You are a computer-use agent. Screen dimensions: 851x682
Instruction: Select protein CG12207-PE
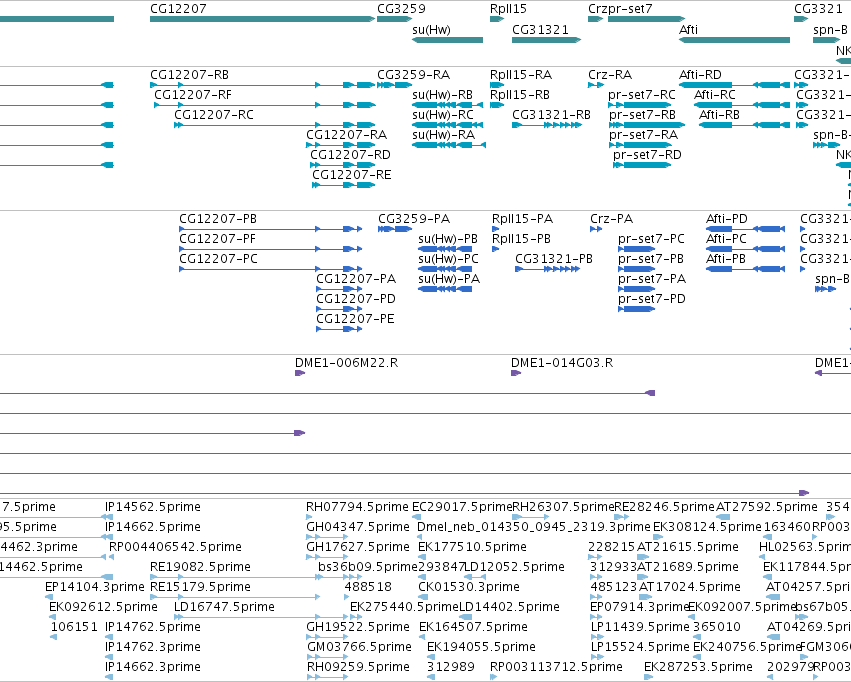point(339,330)
